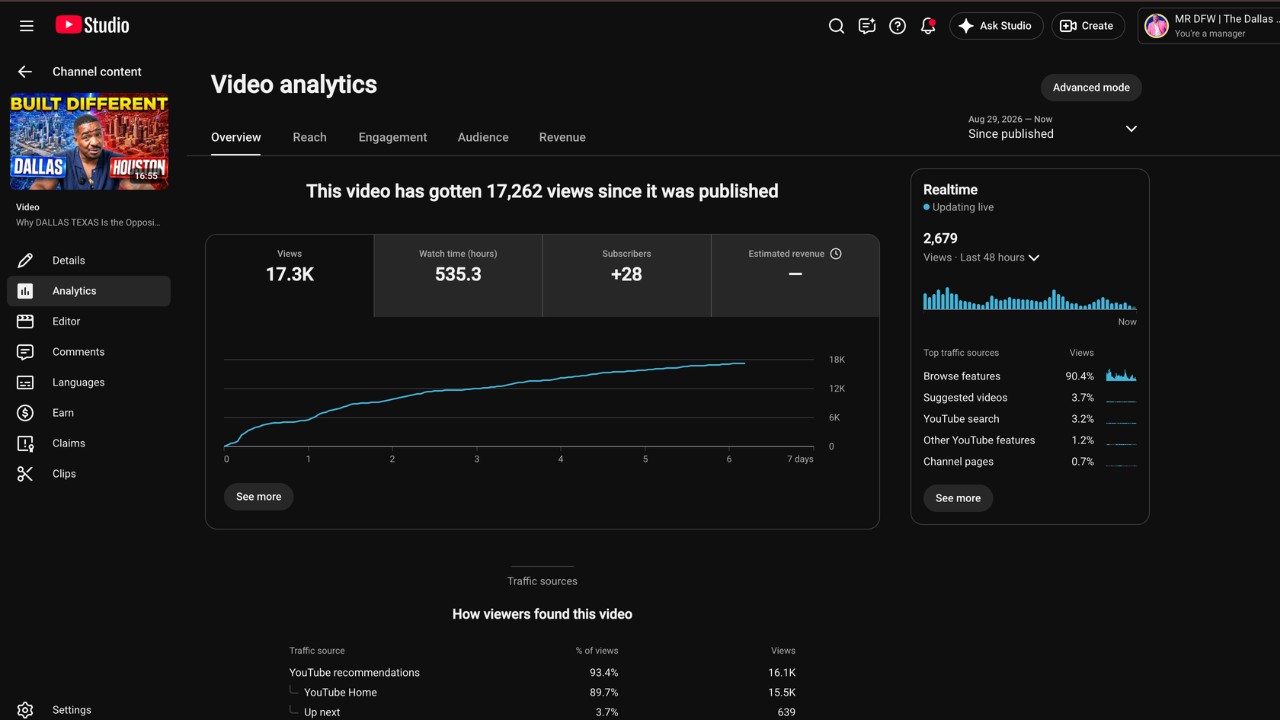Select the Watch time (hours) card
1280x720 pixels.
458,276
